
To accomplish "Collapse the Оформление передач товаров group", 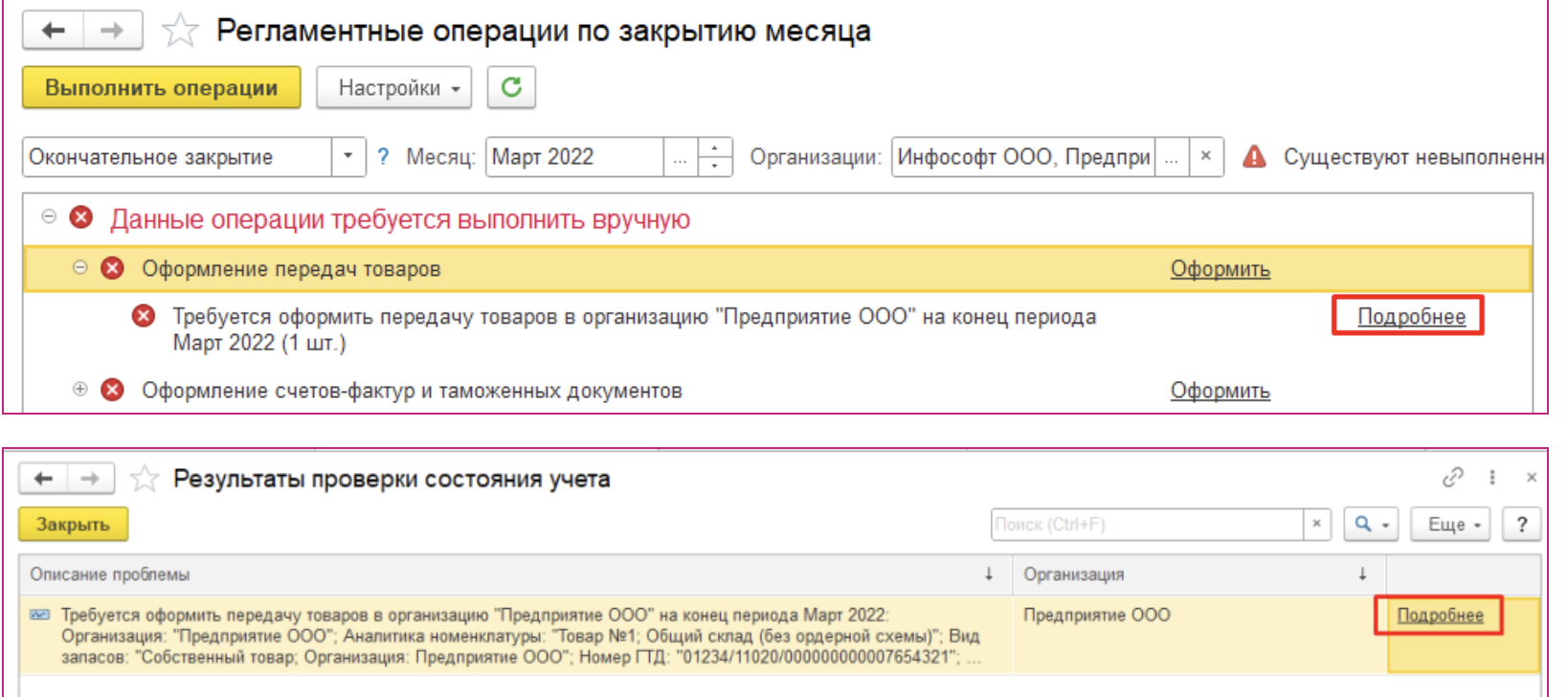I will pos(80,268).
